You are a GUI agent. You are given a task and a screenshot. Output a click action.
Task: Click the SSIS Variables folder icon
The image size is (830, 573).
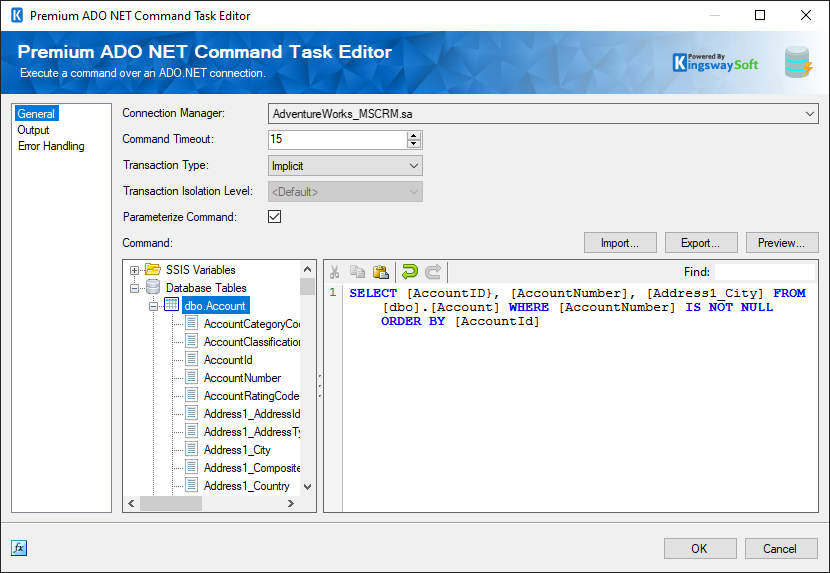[153, 270]
